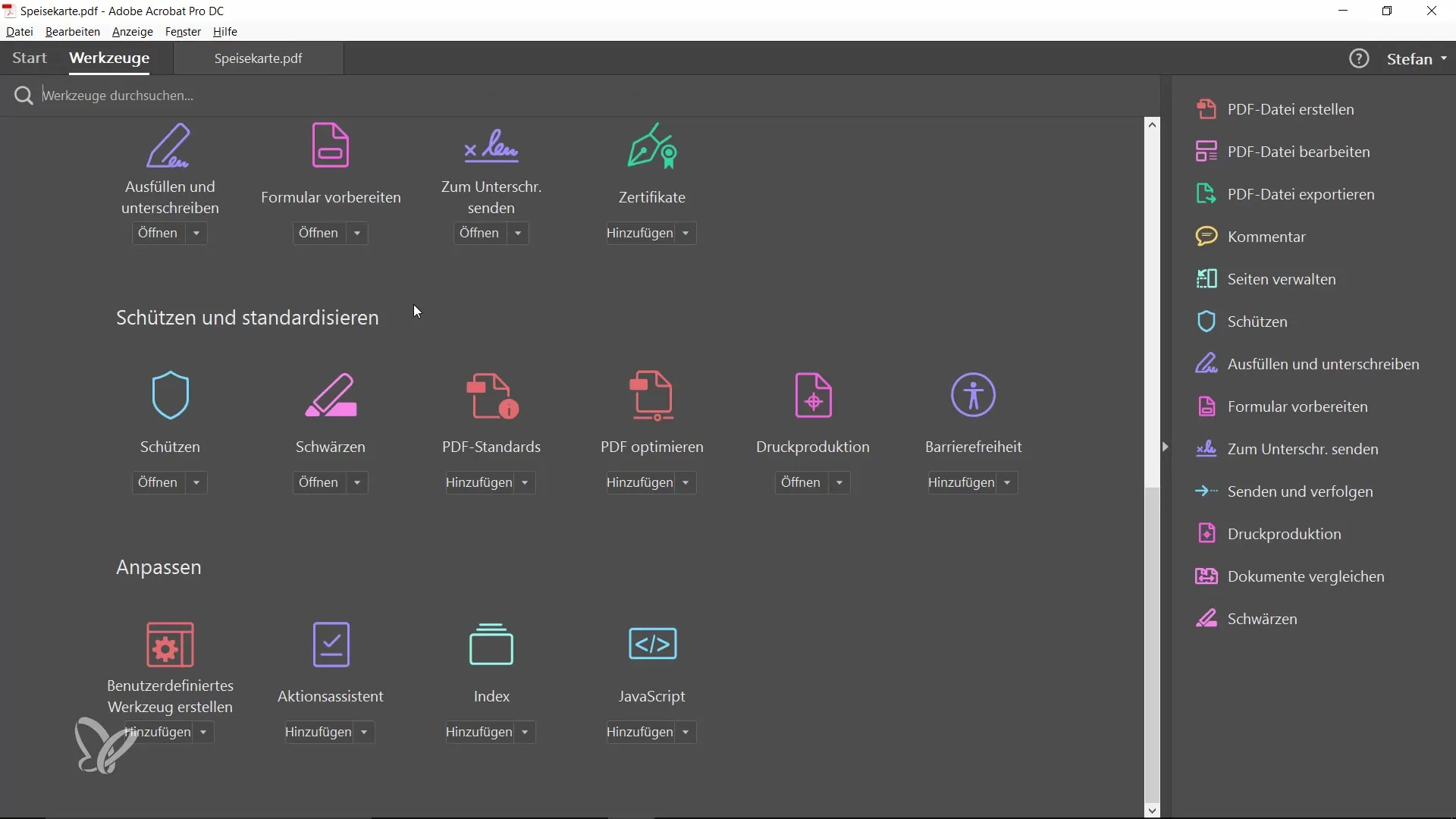Click the PDF-Datei bearbeiten icon in right panel

pos(1206,152)
